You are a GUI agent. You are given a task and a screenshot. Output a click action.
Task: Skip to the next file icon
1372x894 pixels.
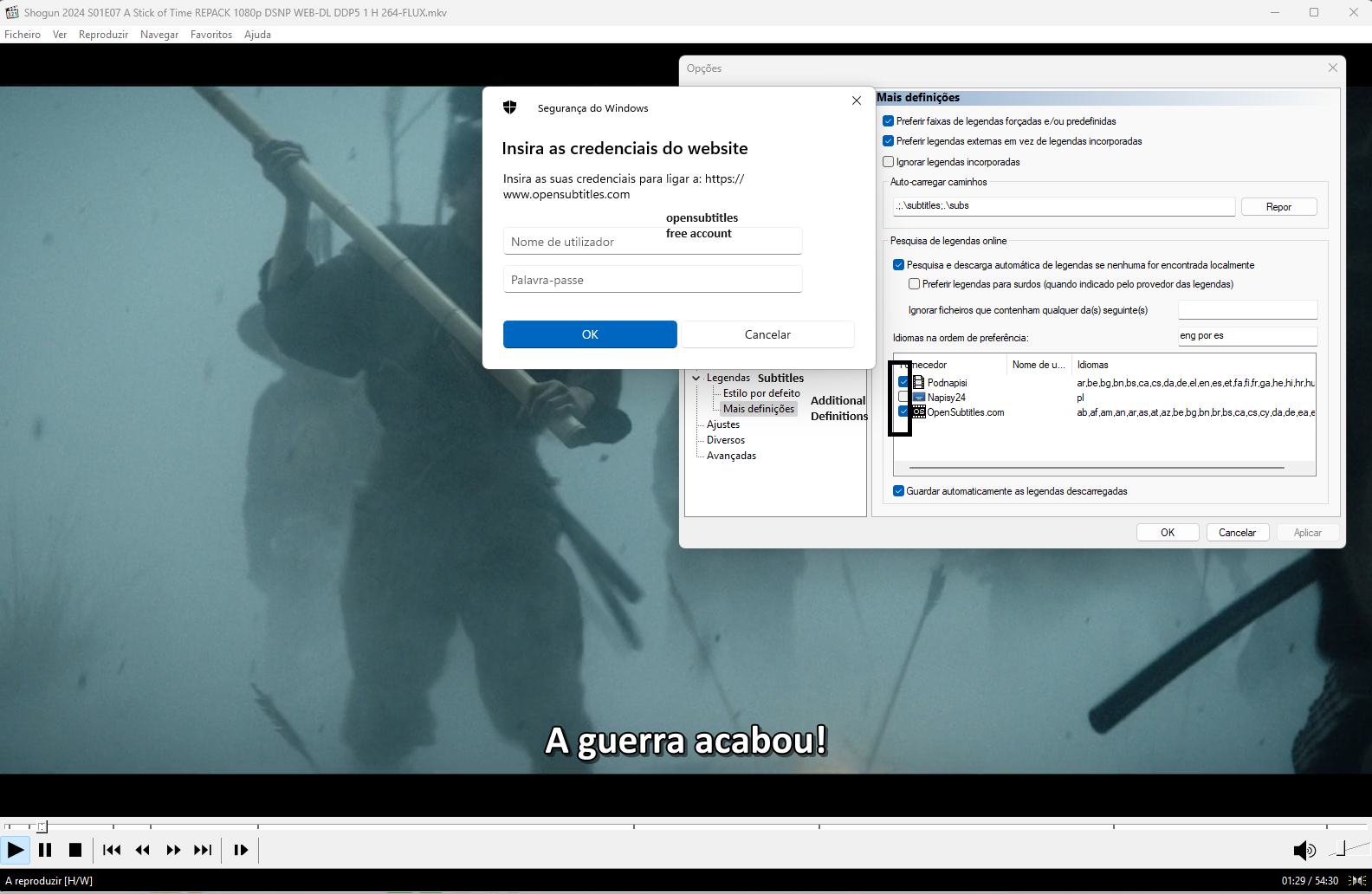tap(203, 850)
